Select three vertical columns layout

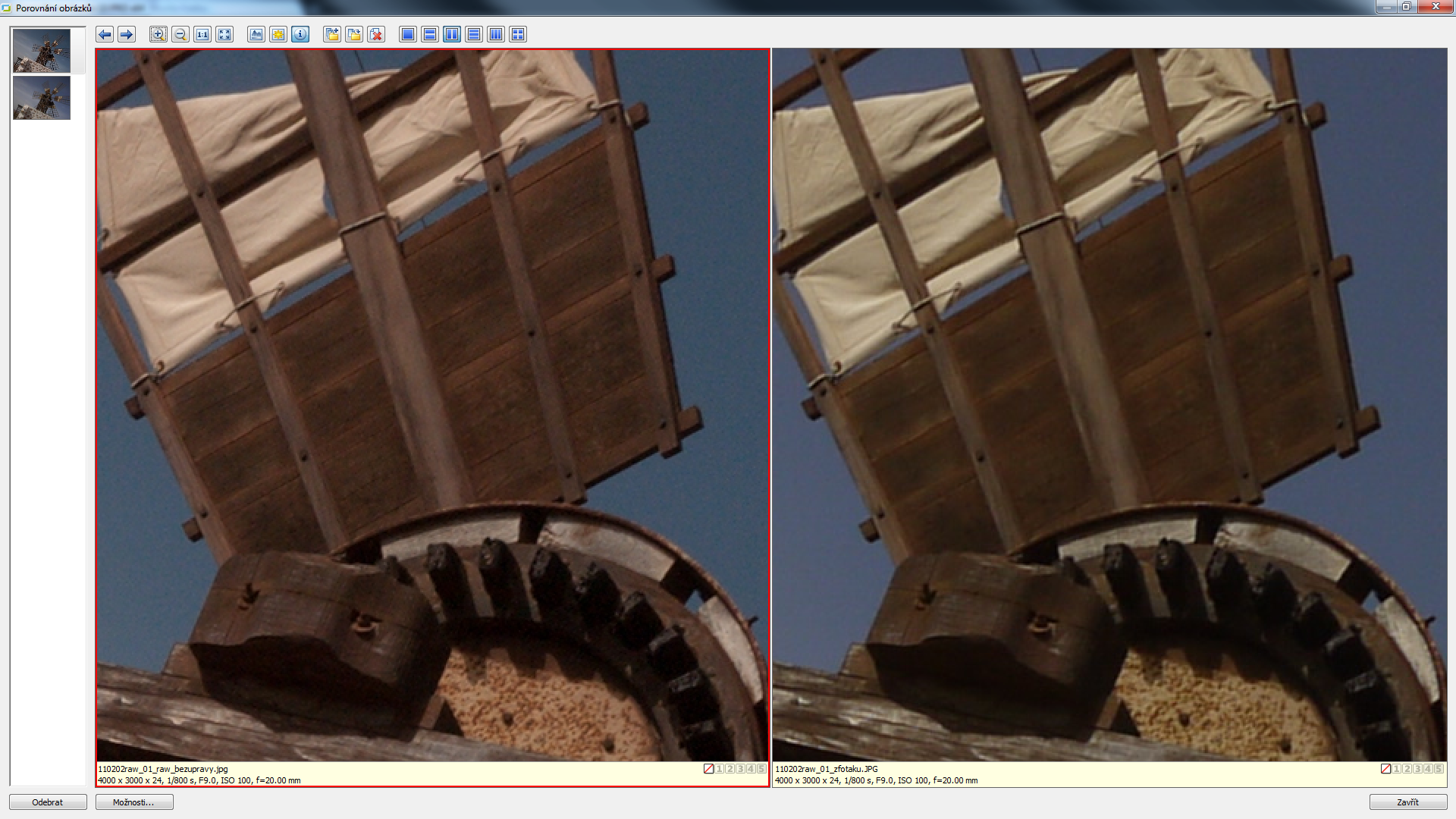point(496,34)
